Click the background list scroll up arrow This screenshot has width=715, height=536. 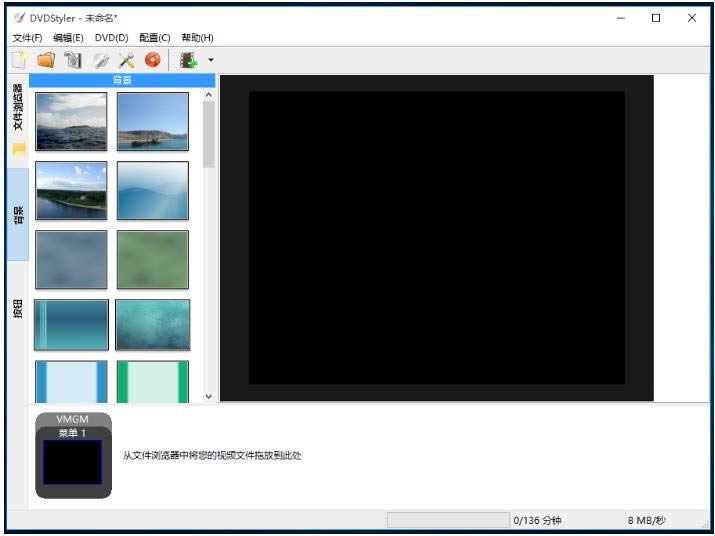pos(209,95)
